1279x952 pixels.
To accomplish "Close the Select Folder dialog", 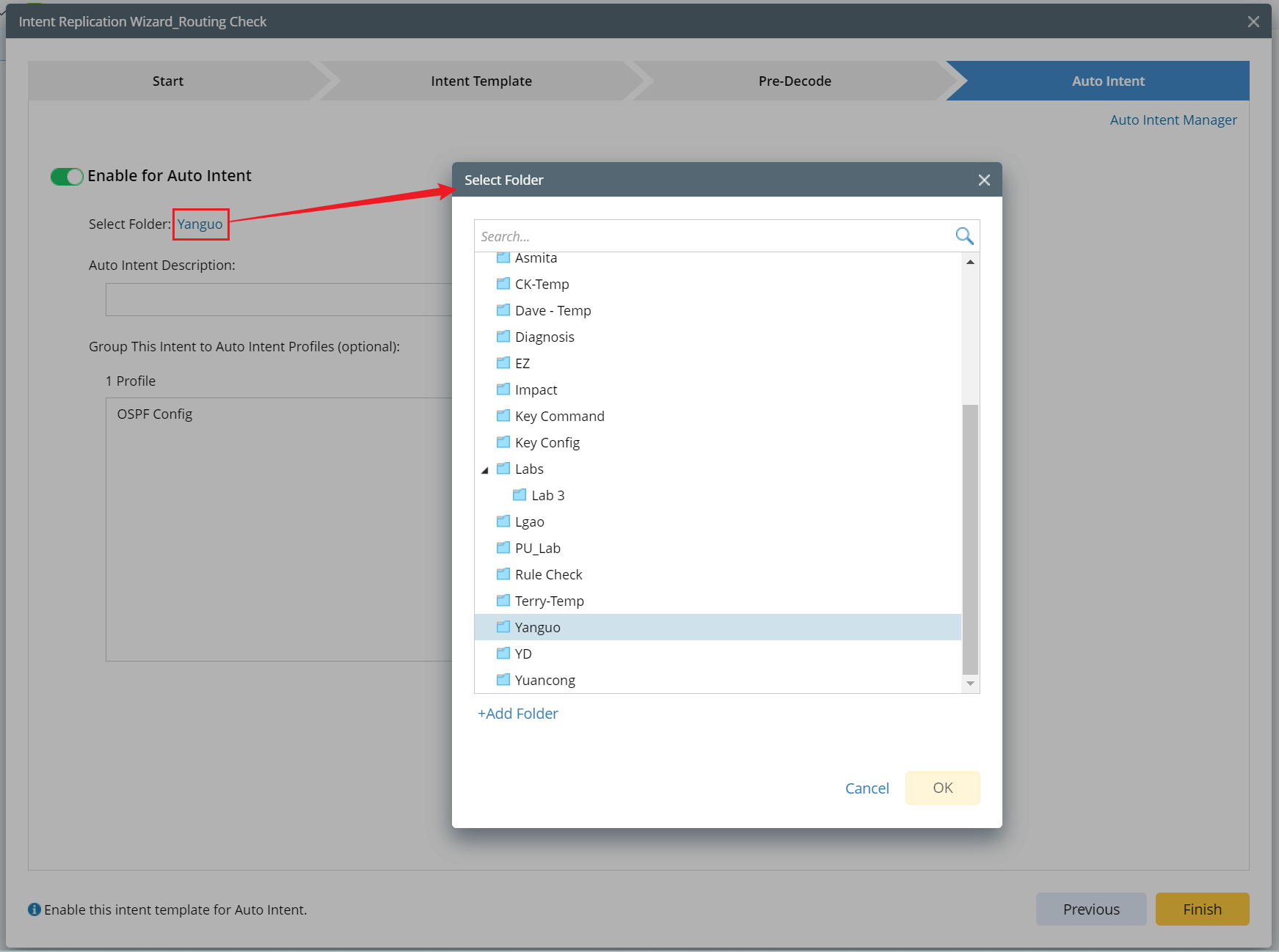I will pyautogui.click(x=984, y=180).
